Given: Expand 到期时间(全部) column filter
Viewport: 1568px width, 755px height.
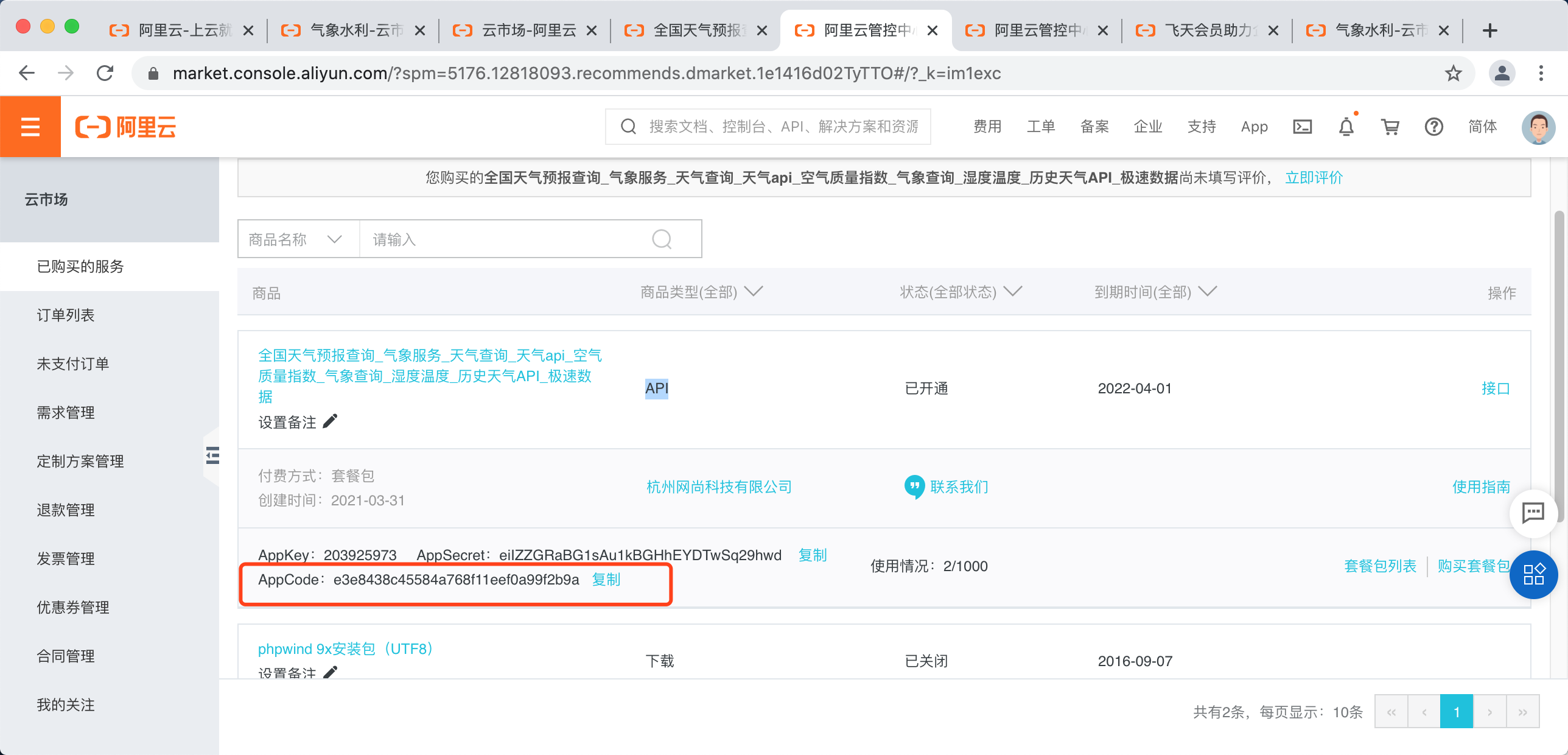Looking at the screenshot, I should coord(1207,292).
